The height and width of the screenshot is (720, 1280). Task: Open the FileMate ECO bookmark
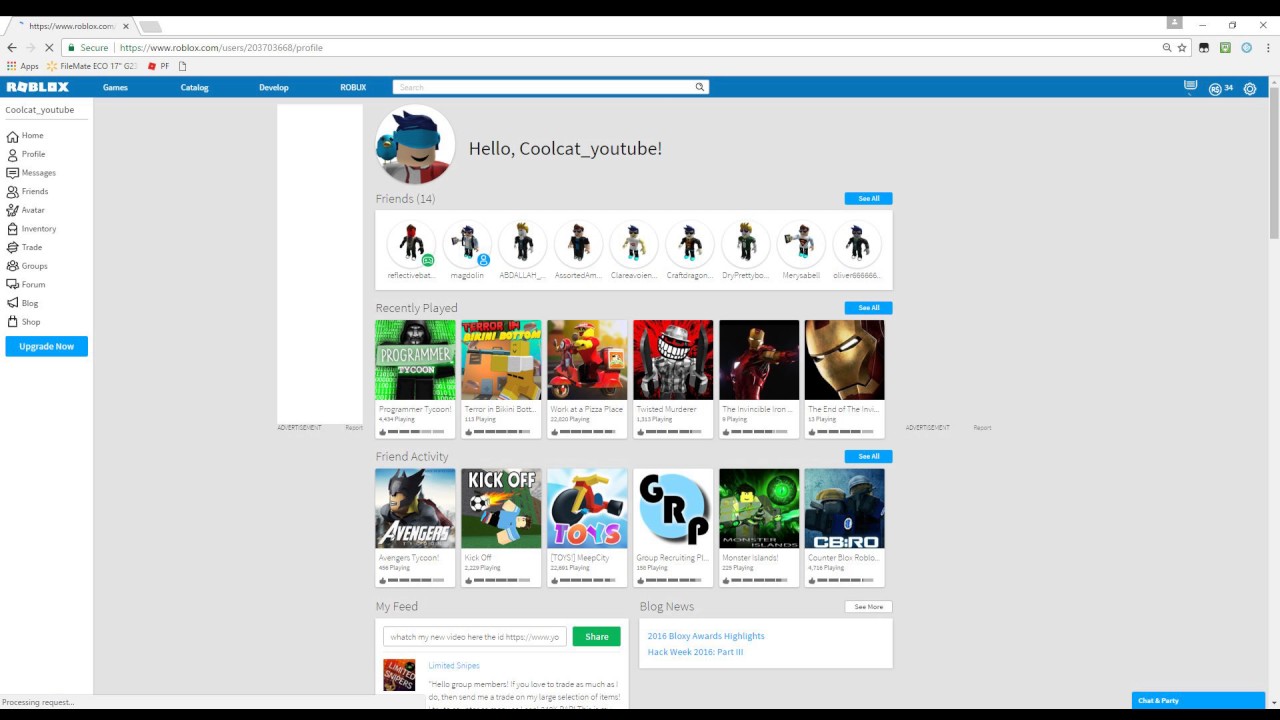click(92, 66)
